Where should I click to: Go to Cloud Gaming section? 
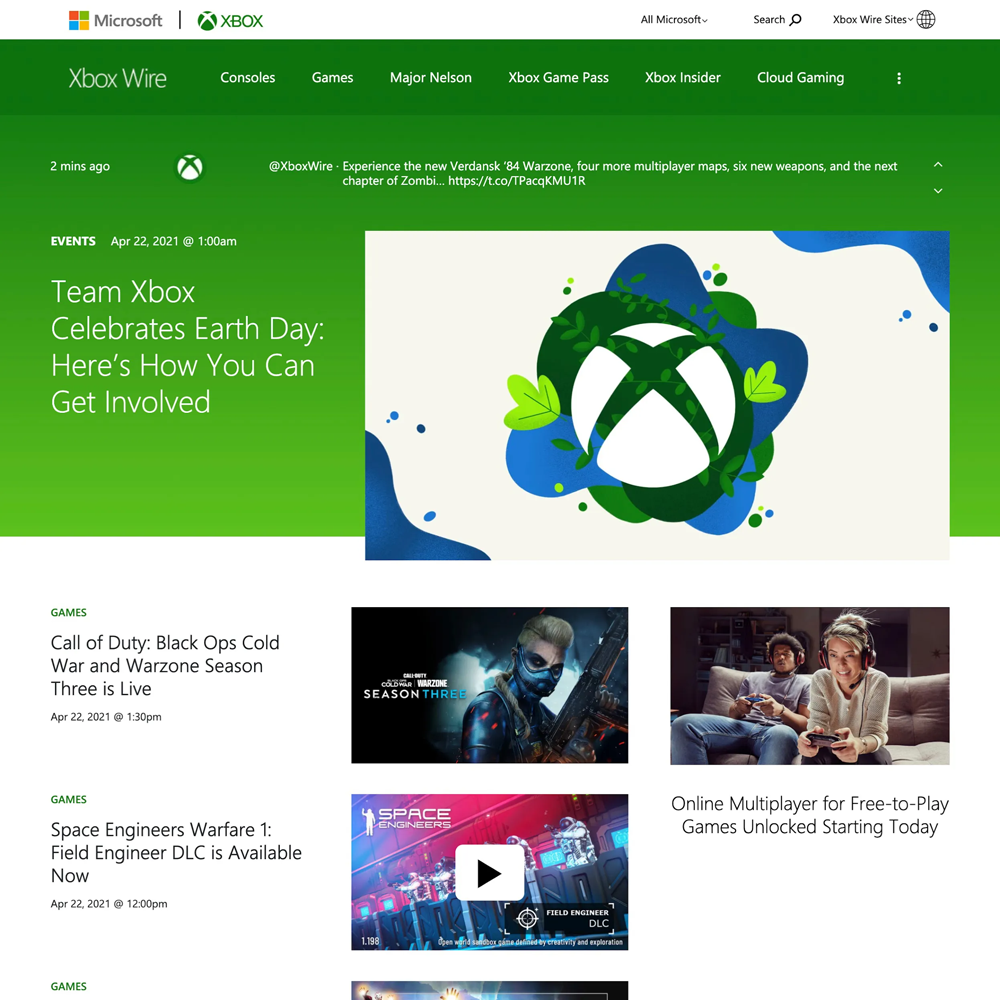point(800,78)
